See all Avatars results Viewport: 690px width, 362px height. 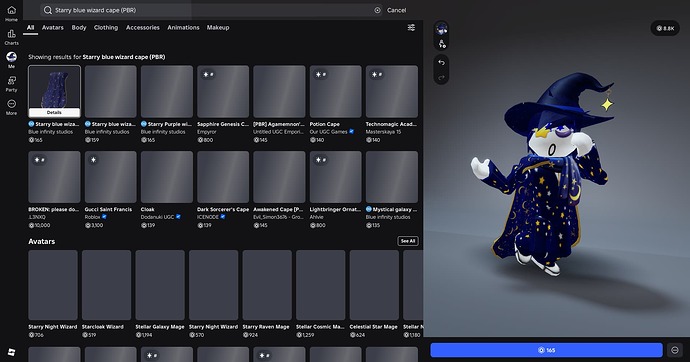(x=407, y=241)
